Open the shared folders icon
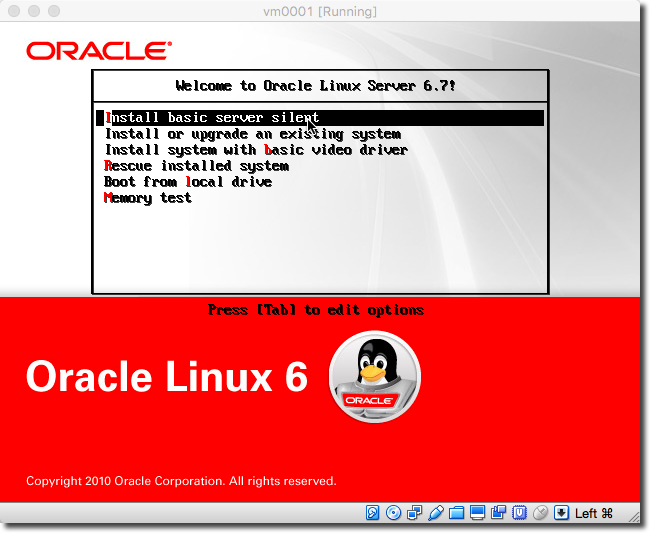Image resolution: width=650 pixels, height=533 pixels. tap(456, 513)
